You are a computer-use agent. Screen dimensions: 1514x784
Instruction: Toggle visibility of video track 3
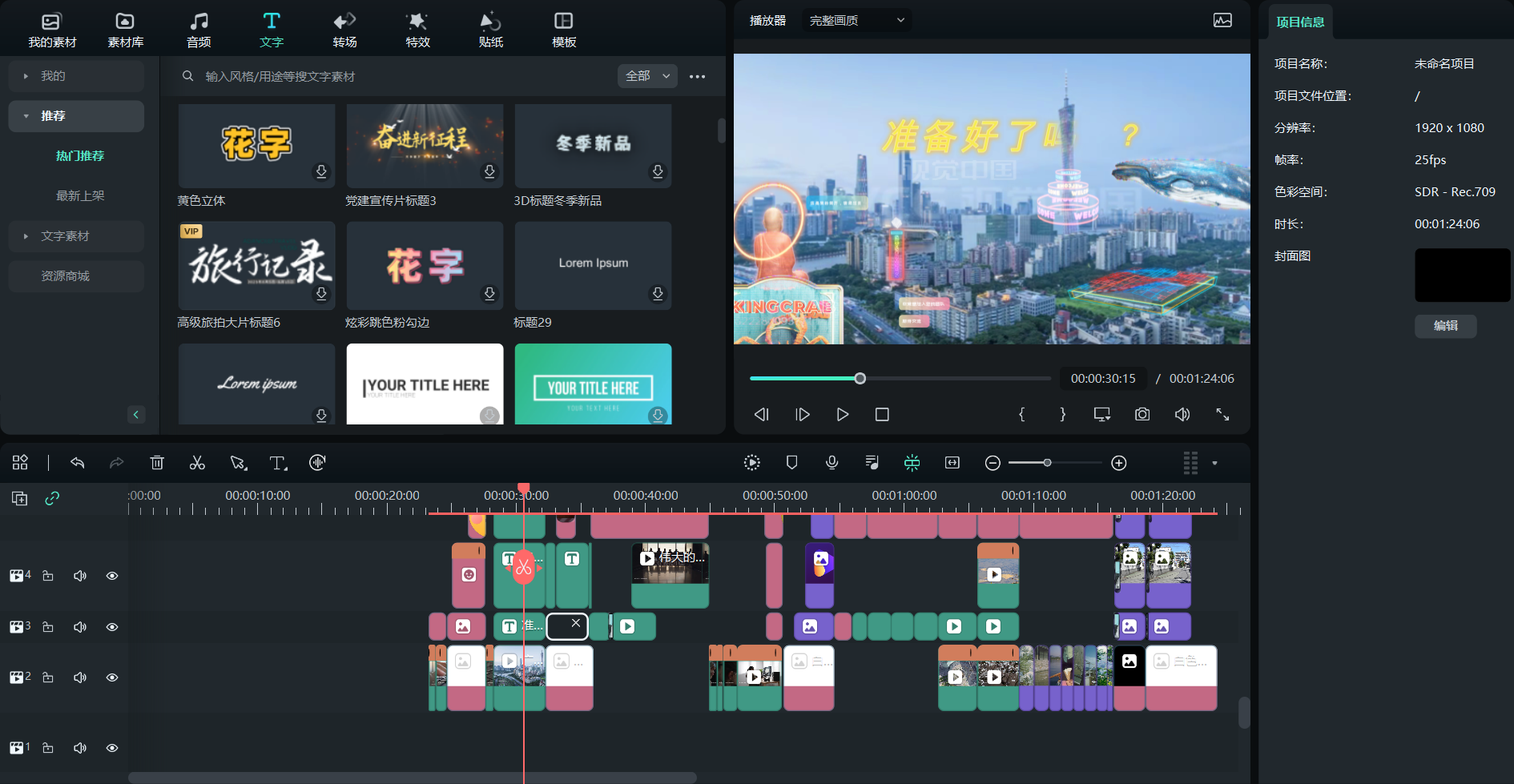[x=112, y=627]
